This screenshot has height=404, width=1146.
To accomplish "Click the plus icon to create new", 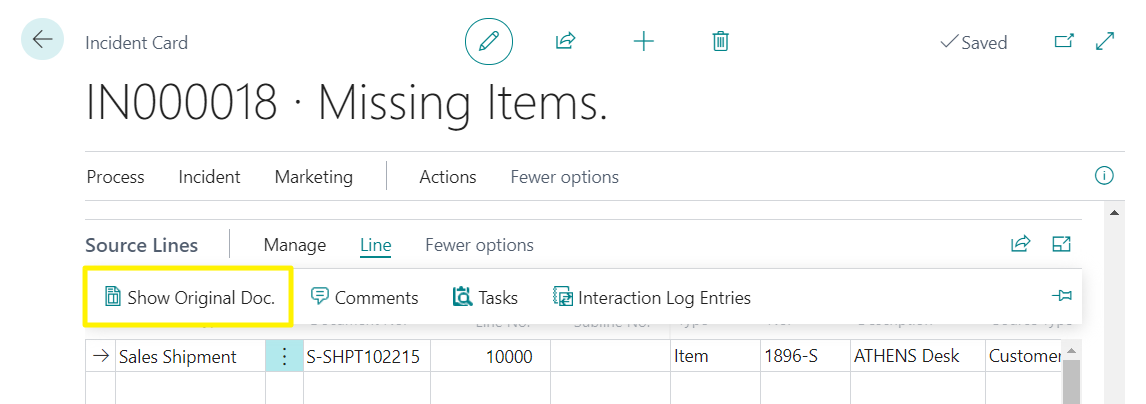I will click(x=644, y=42).
